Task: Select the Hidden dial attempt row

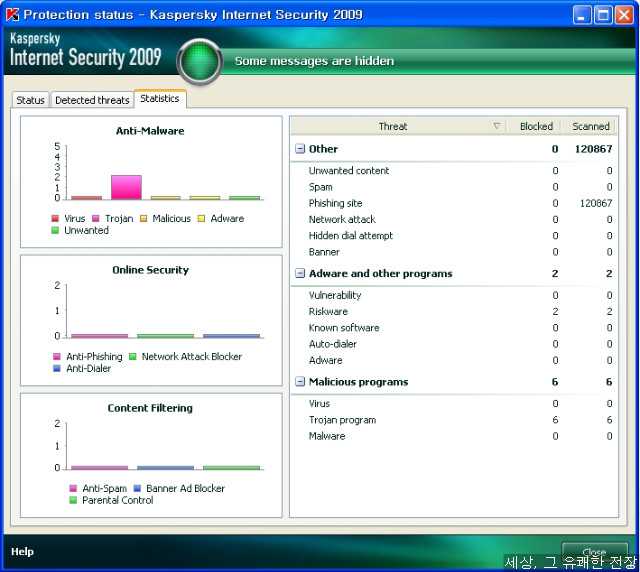Action: pyautogui.click(x=454, y=236)
